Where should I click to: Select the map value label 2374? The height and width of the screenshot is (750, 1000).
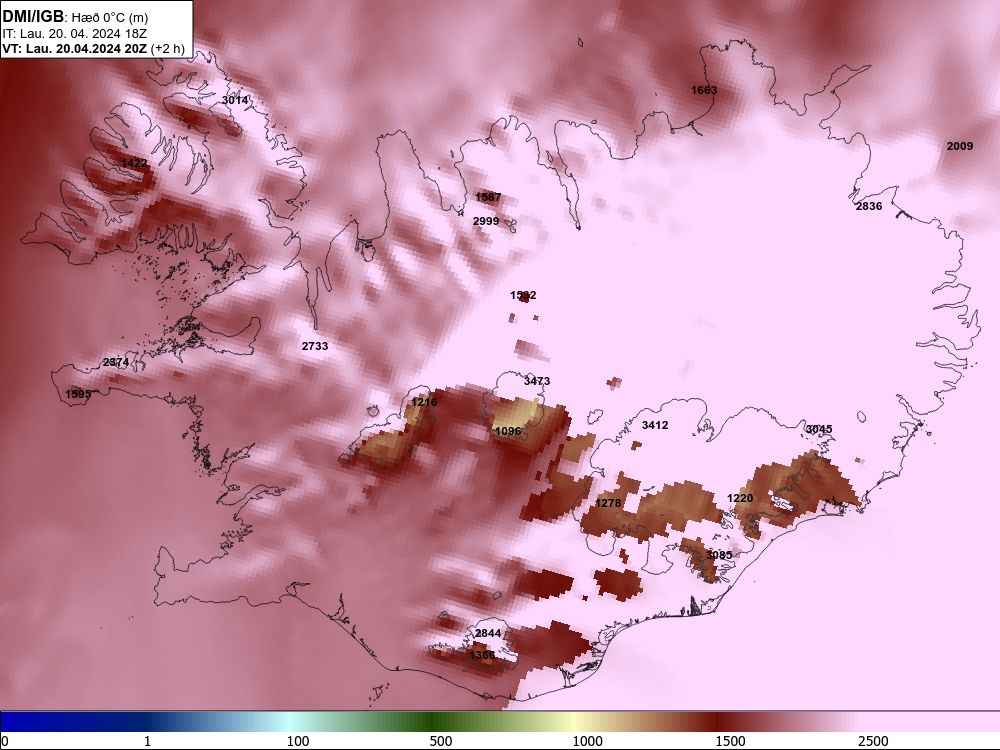point(116,362)
